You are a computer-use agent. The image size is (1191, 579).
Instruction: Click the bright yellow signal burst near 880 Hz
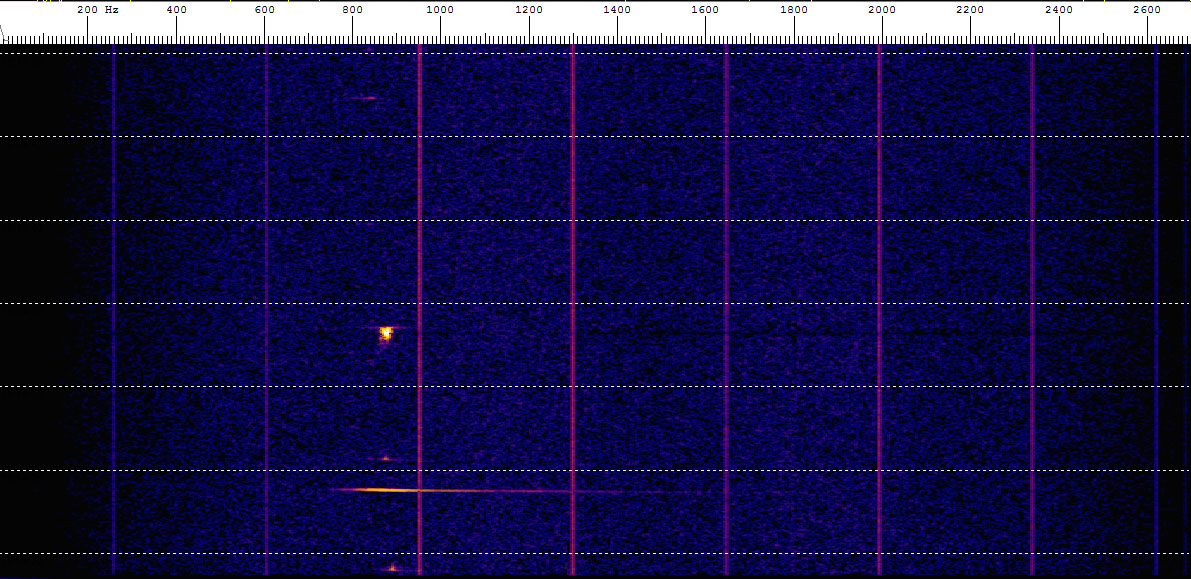pyautogui.click(x=385, y=333)
